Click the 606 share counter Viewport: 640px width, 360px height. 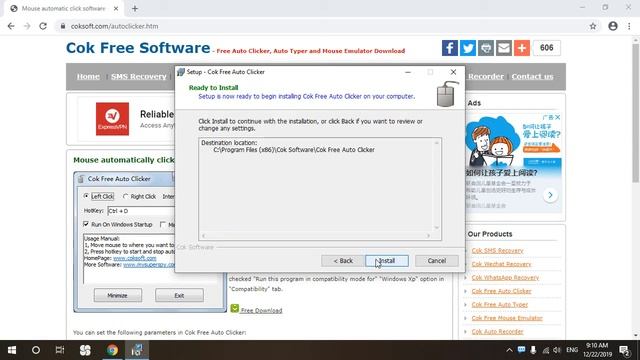[x=547, y=48]
